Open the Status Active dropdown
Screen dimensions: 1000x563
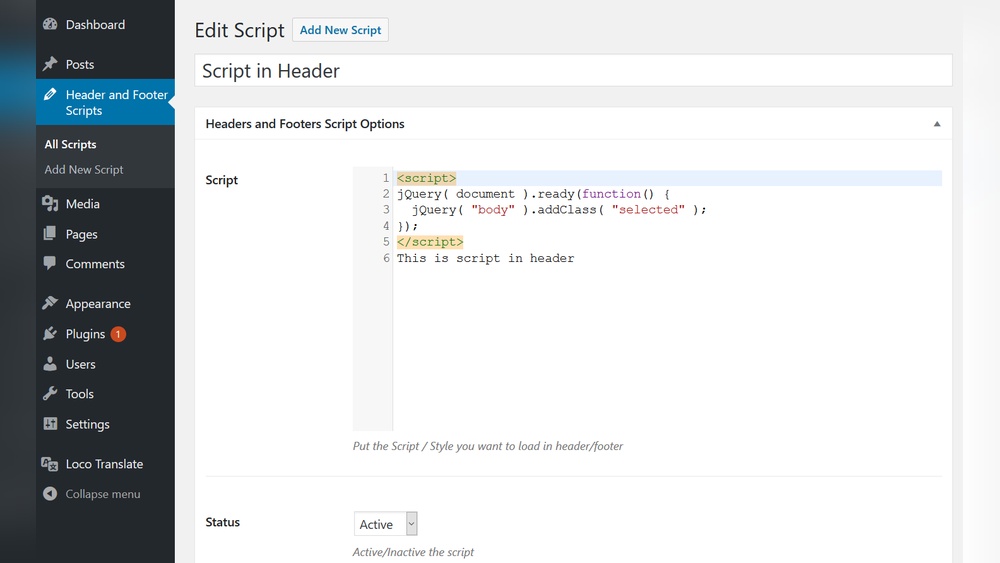(x=385, y=524)
